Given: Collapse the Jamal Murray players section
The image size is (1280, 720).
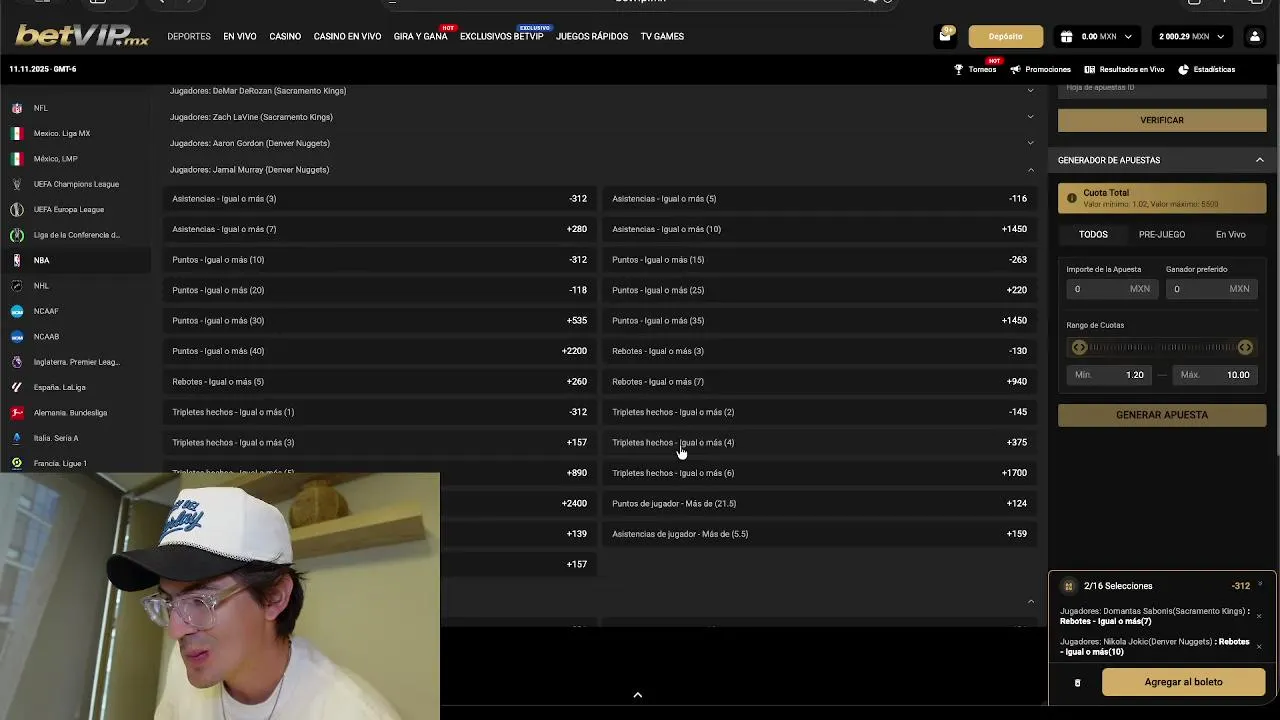Looking at the screenshot, I should point(1030,170).
